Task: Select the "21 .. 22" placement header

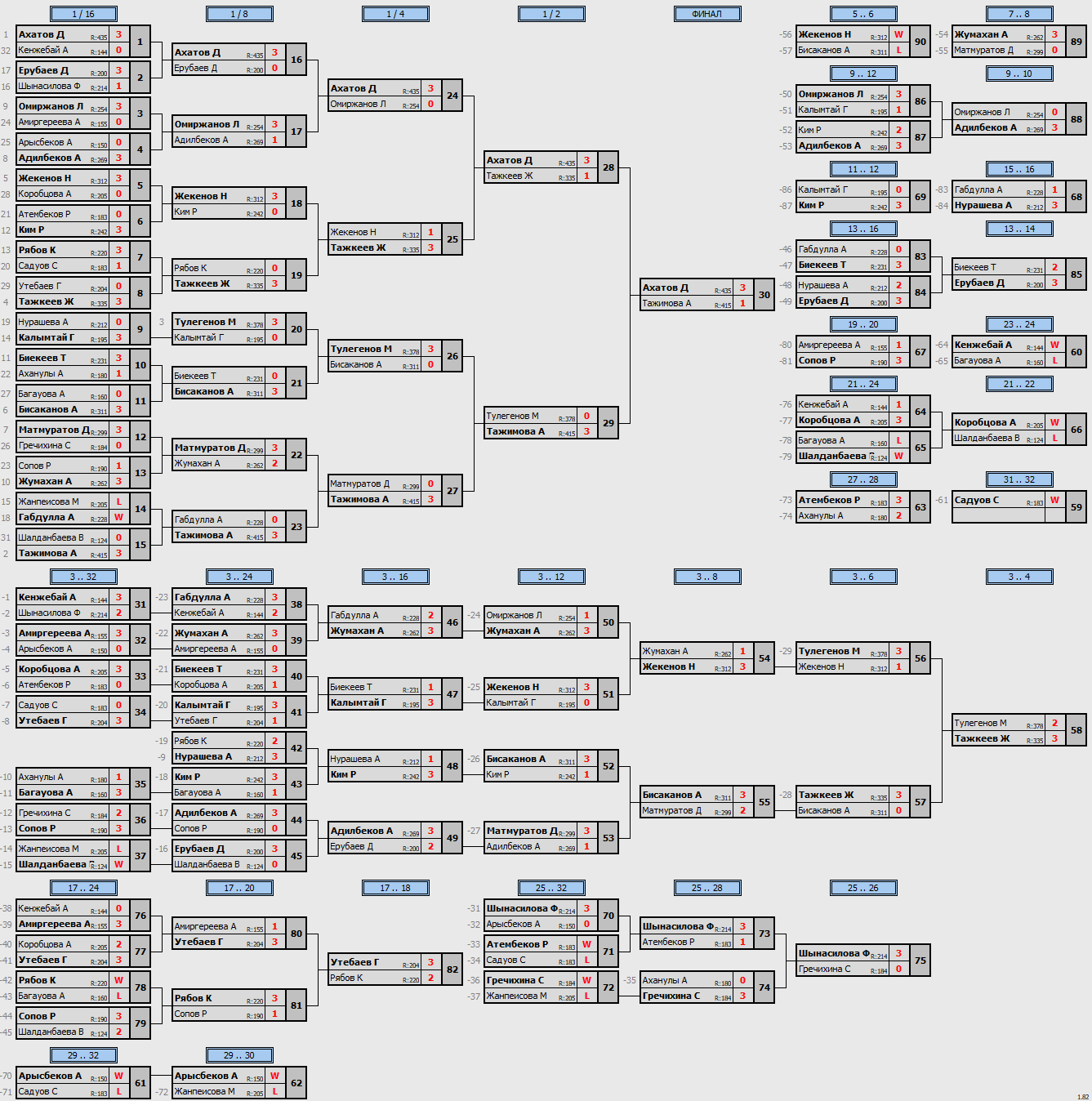Action: click(x=1019, y=384)
